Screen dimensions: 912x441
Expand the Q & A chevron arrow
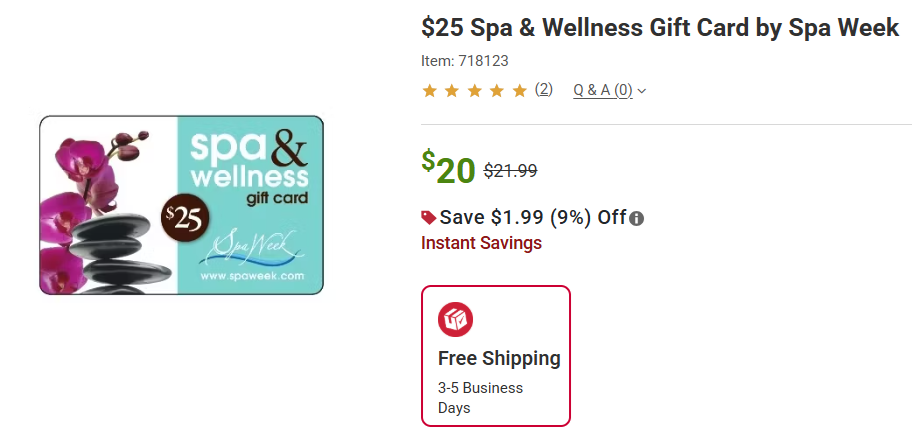642,91
